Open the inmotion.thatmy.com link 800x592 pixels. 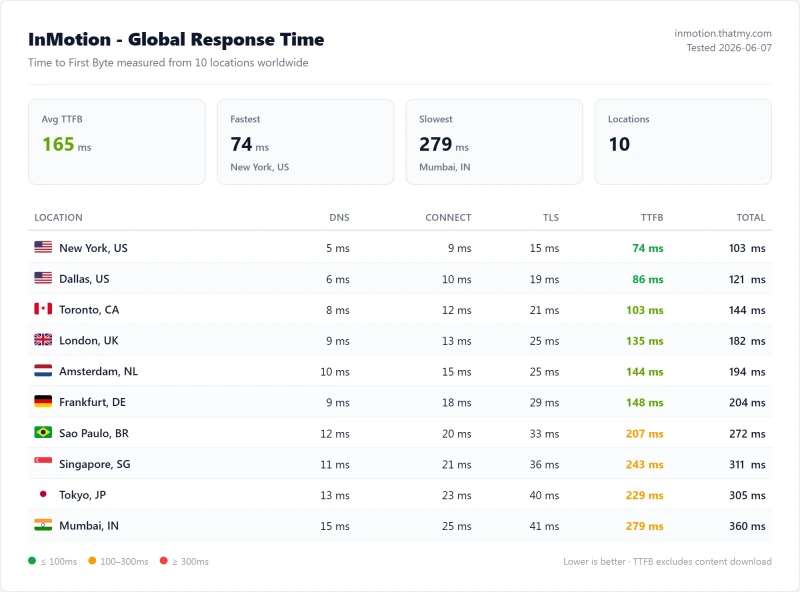[722, 33]
